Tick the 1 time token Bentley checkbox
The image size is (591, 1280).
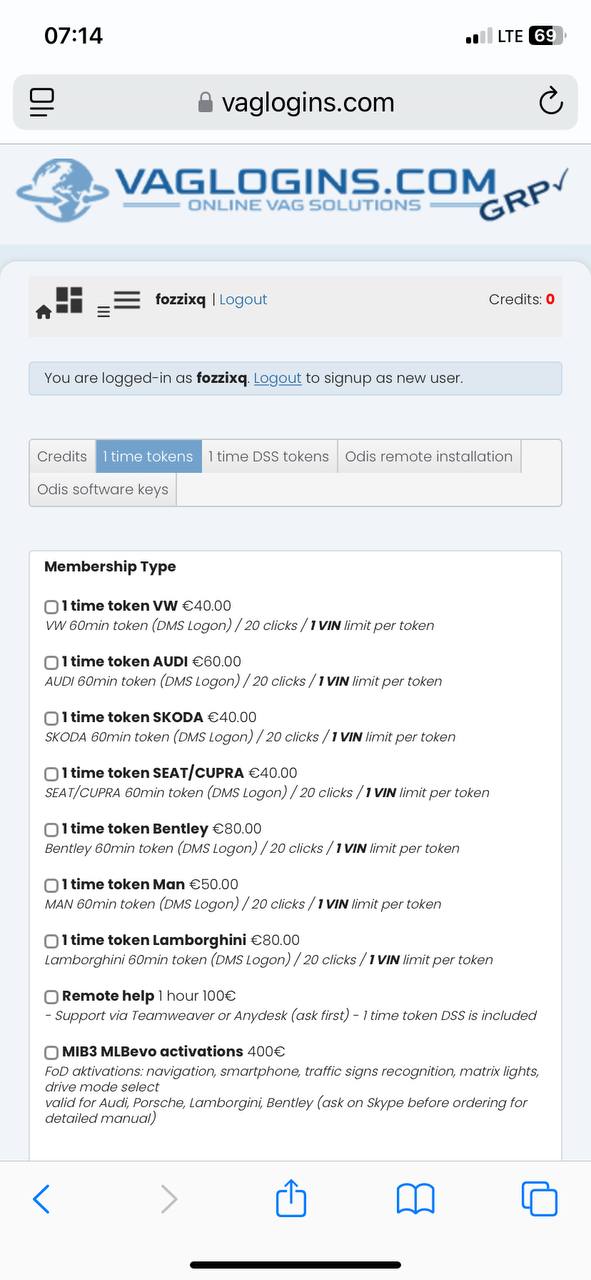point(51,829)
